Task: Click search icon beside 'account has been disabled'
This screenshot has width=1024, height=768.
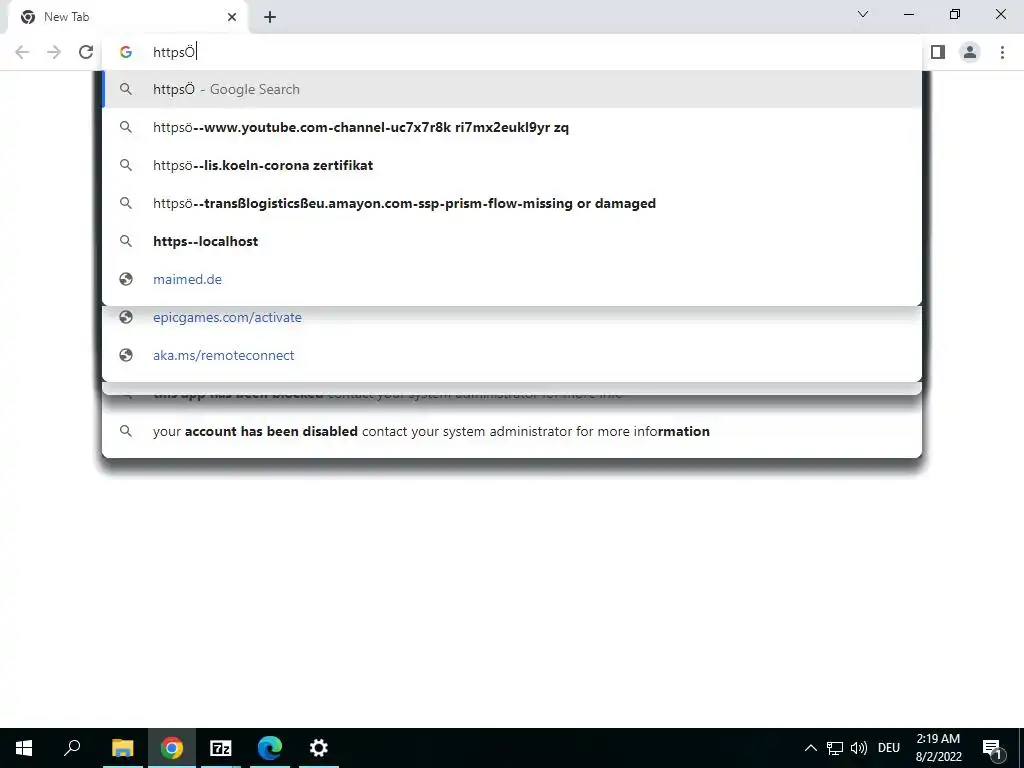Action: tap(126, 431)
